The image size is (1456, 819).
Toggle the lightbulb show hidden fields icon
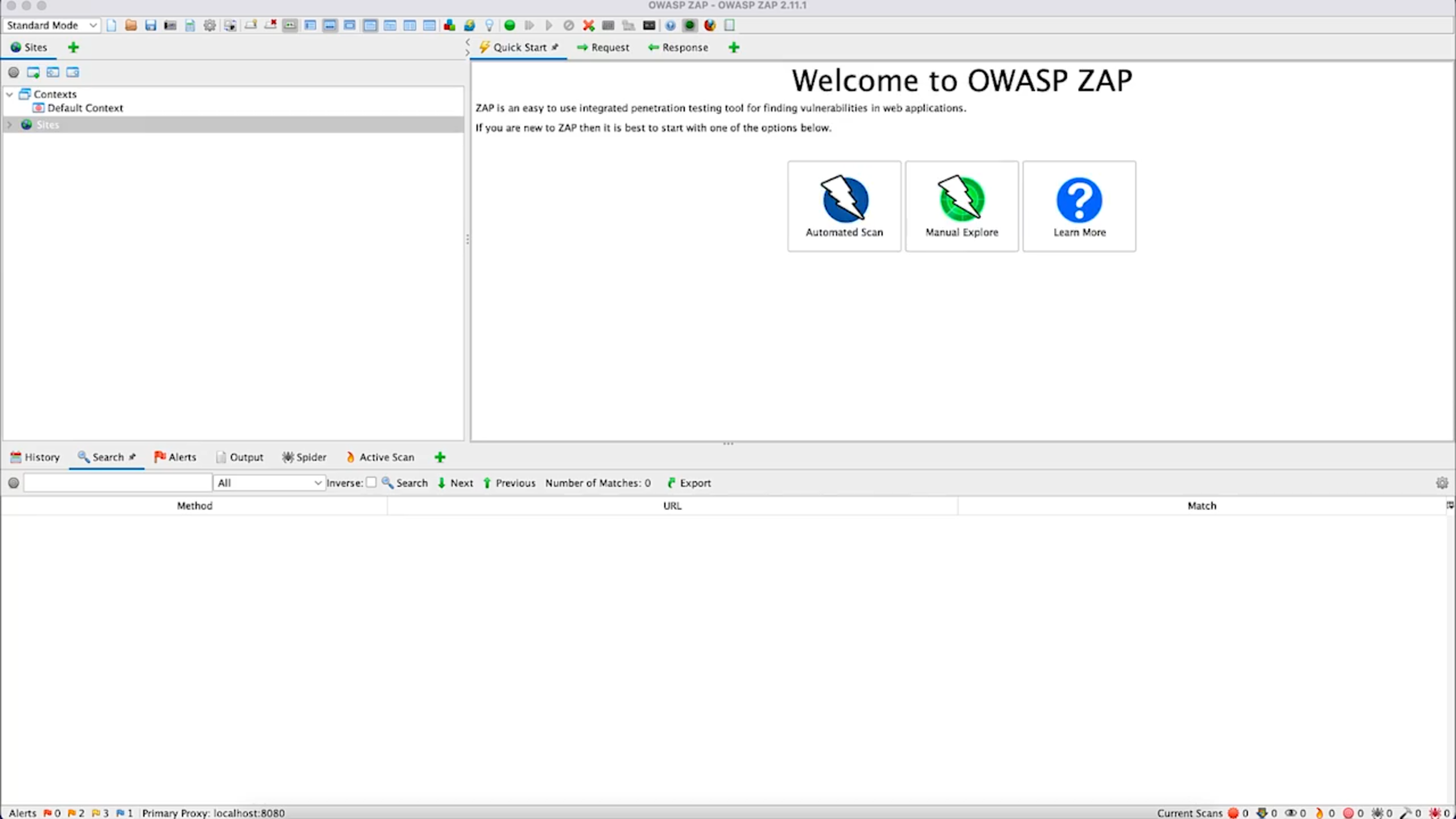[489, 25]
